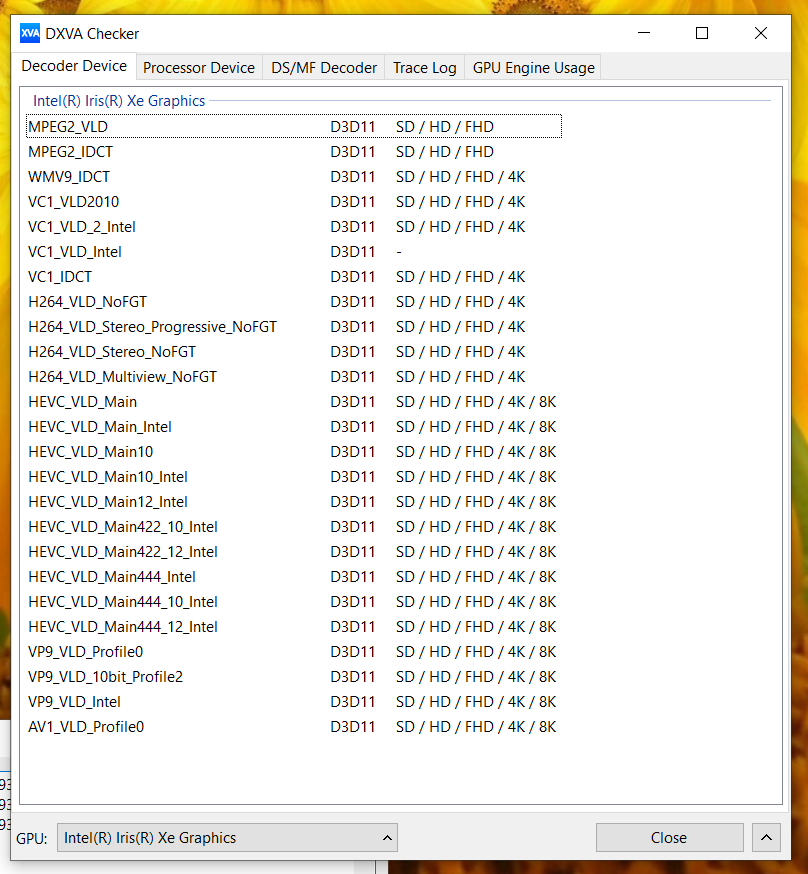Select the HEVC_VLD_Main422_12_Intel row
The width and height of the screenshot is (808, 874).
click(x=294, y=552)
